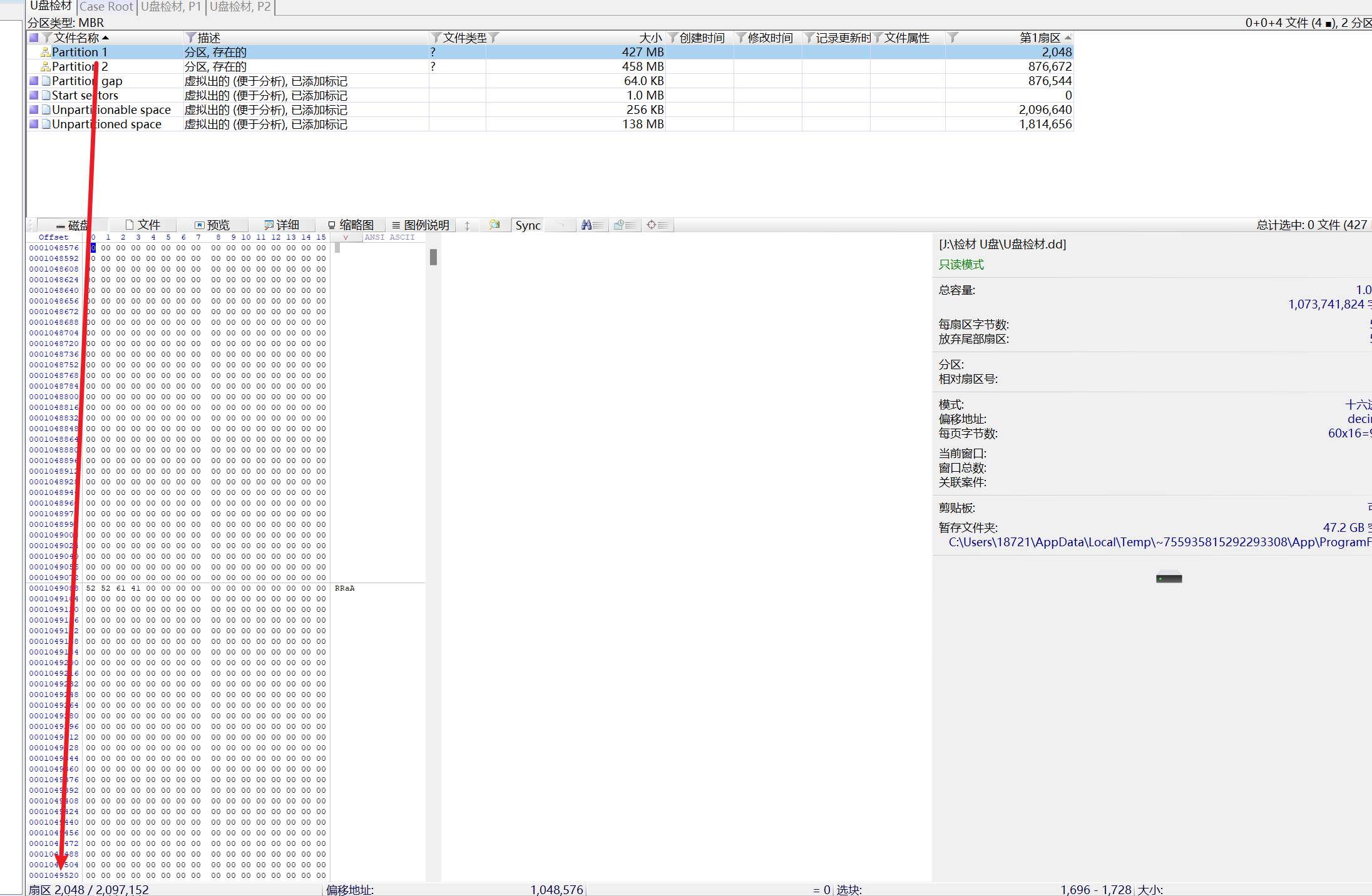Select the Unpartitionable space row
The image size is (1372, 896).
pyautogui.click(x=111, y=110)
